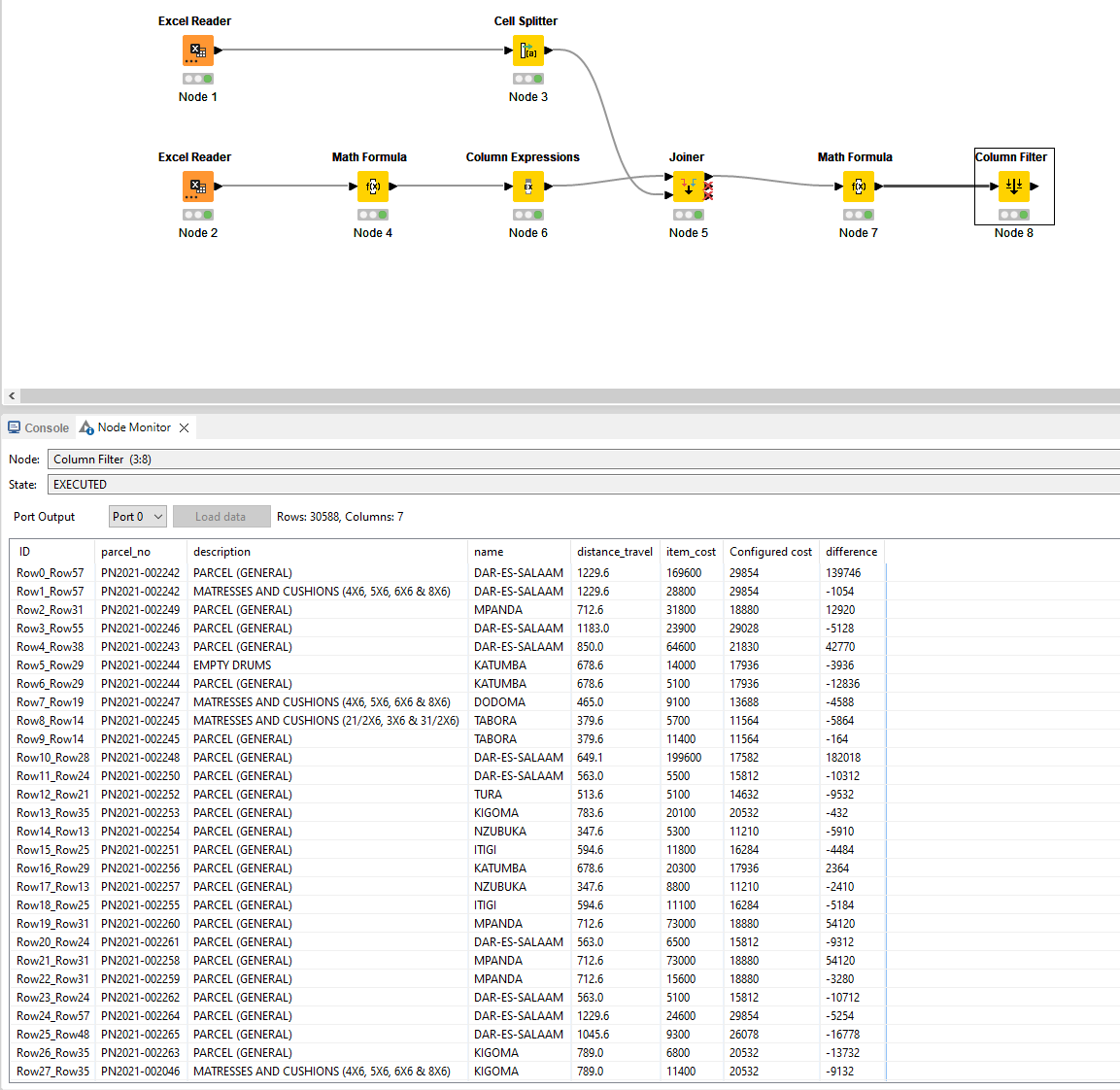This screenshot has height=1090, width=1120.
Task: Click the Node Monitor tab icon
Action: (86, 427)
